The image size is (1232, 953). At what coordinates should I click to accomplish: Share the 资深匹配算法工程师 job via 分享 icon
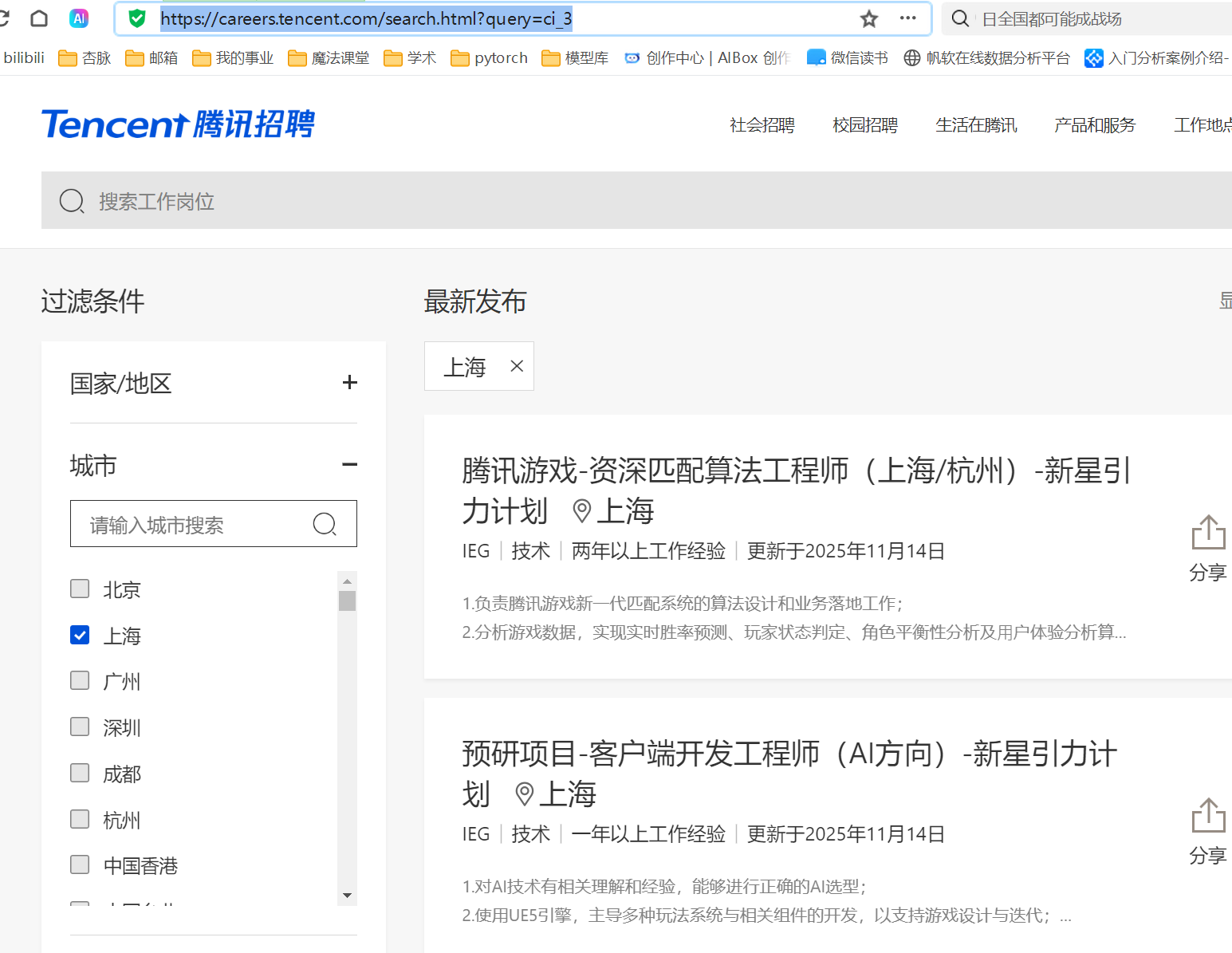coord(1208,531)
